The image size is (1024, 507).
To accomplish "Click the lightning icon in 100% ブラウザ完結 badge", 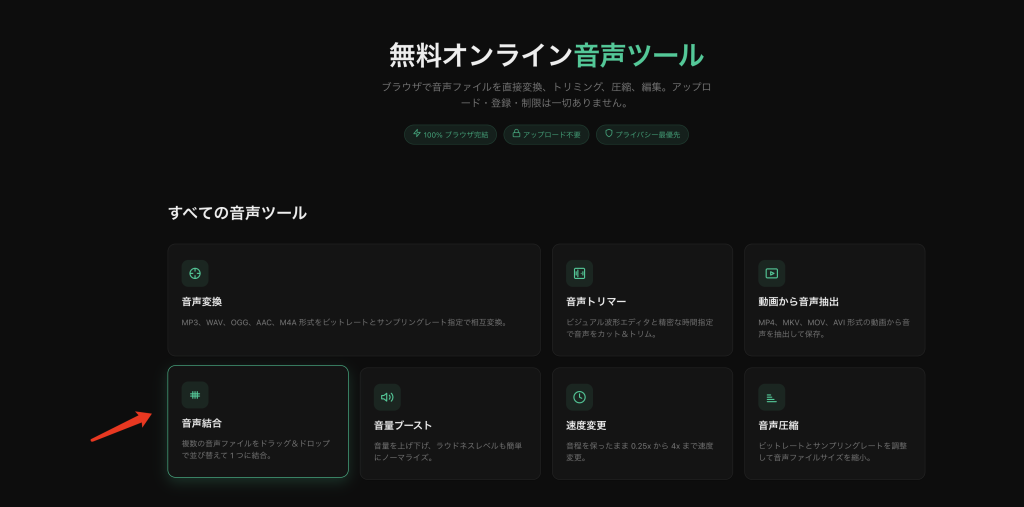I will coord(417,133).
